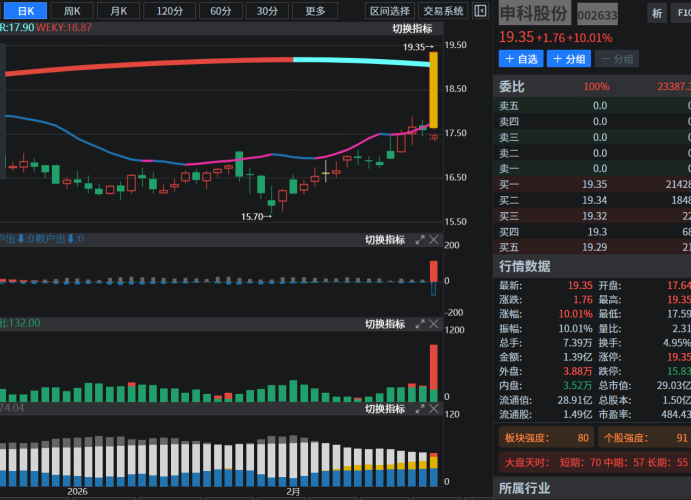Select the 月K monthly chart period
Screen dimensions: 691x500
119,11
